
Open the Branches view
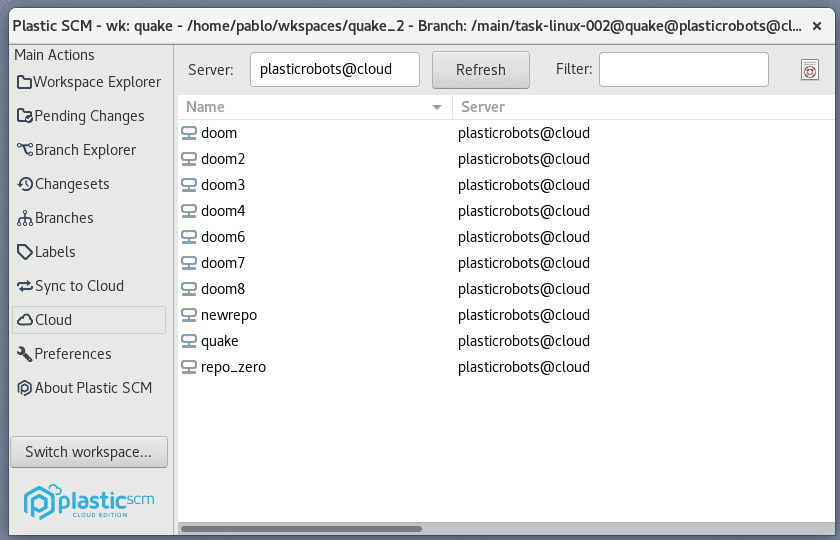[x=89, y=218]
